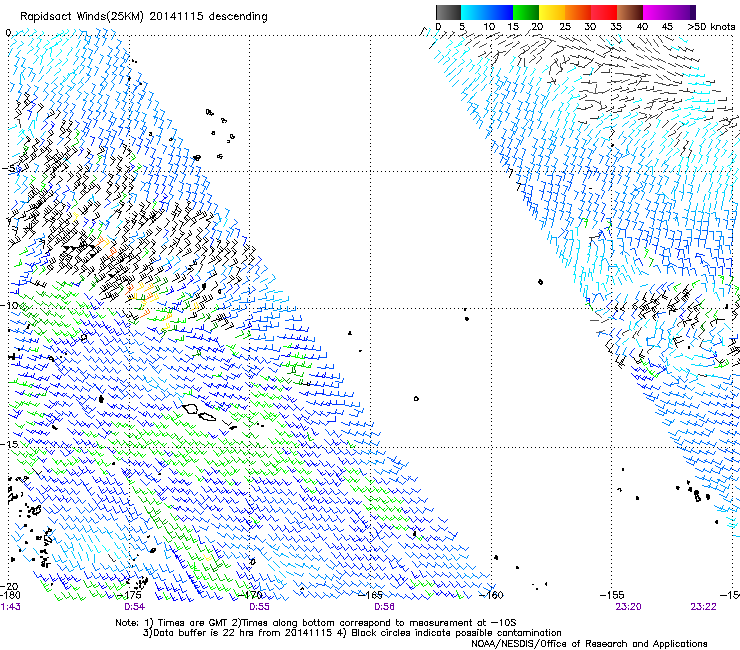Click the '-160' longitude axis label
Image resolution: width=740 pixels, height=650 pixels.
491,595
